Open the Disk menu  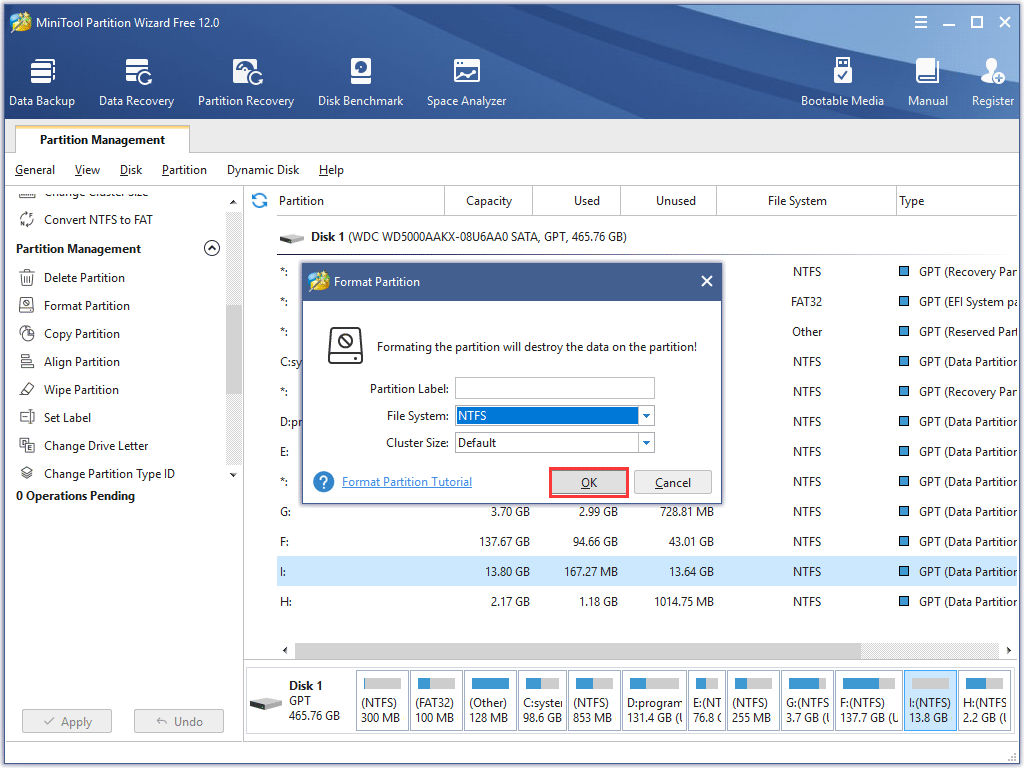tap(131, 170)
